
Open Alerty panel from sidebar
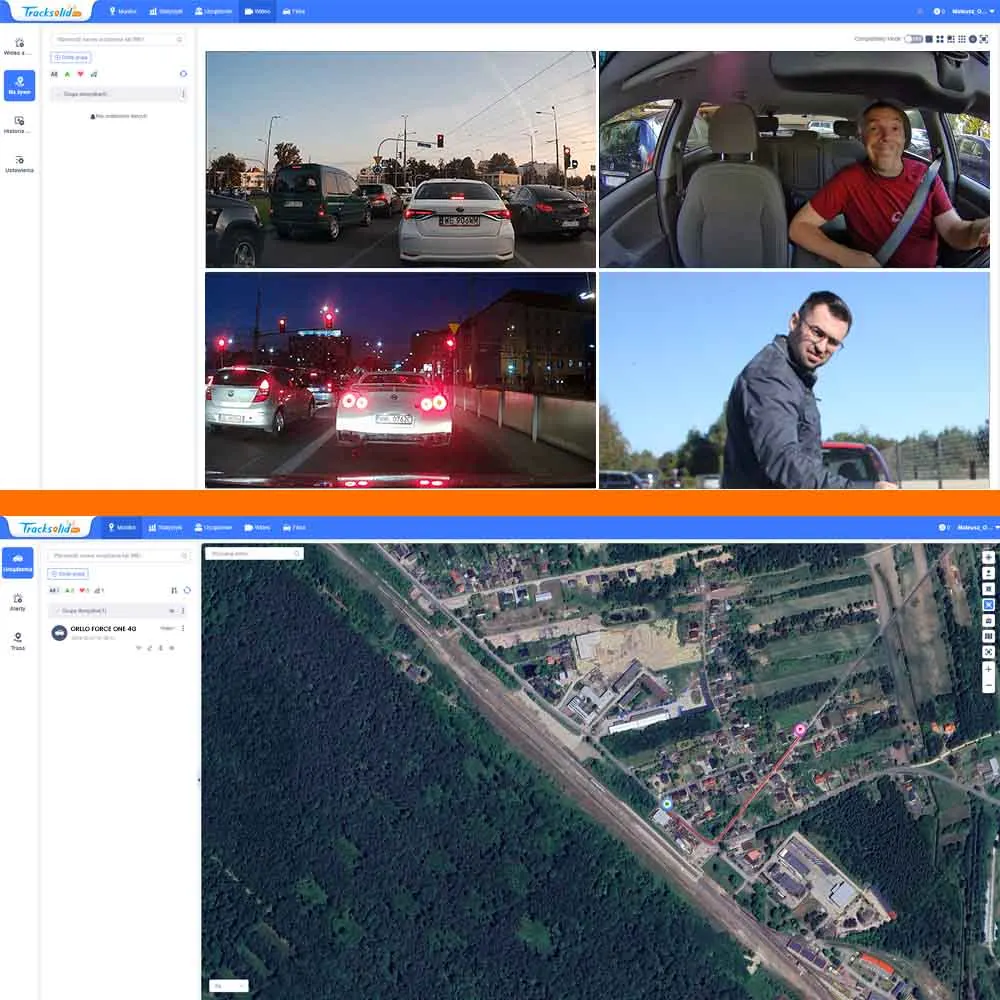click(x=18, y=603)
